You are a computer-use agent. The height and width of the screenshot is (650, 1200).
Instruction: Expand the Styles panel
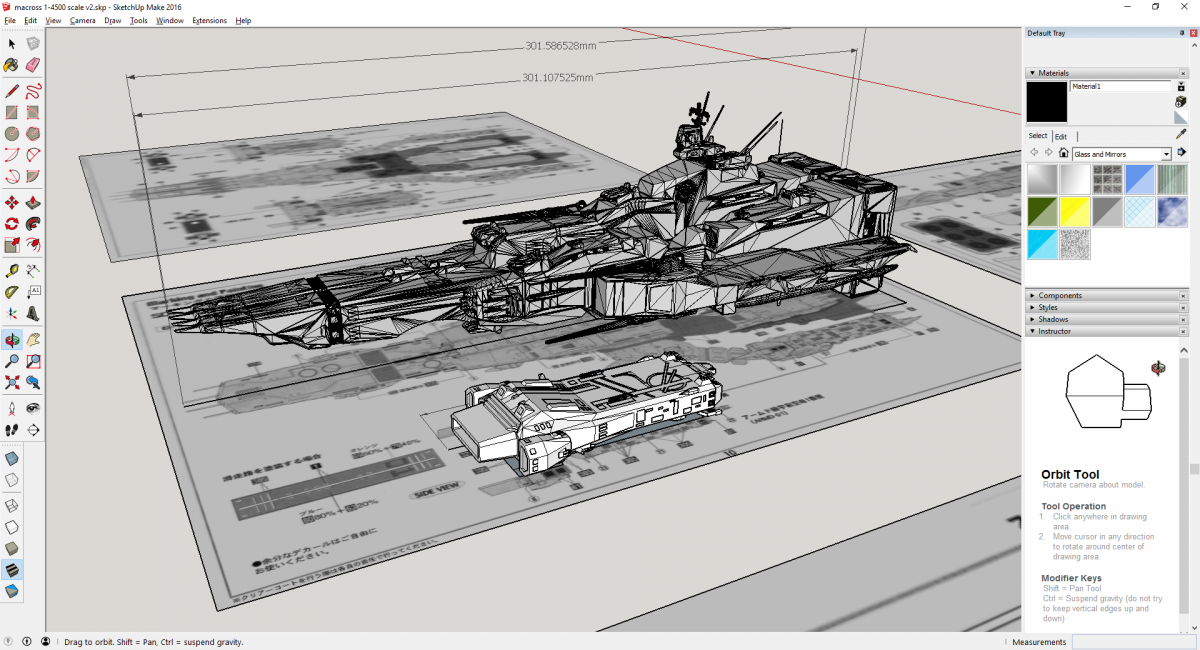(x=1031, y=307)
